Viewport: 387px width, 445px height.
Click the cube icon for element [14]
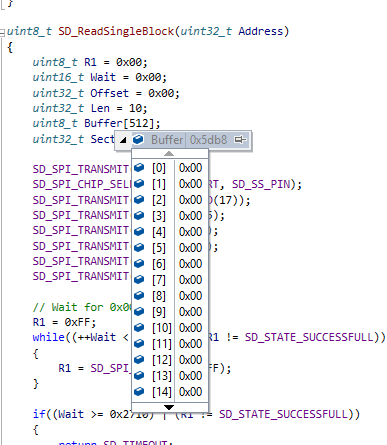tap(139, 391)
